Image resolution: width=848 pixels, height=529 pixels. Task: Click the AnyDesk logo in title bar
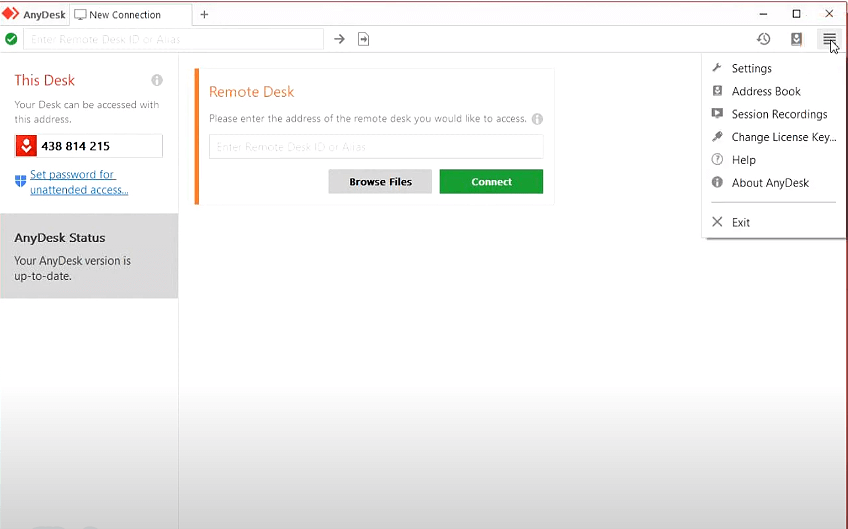(10, 14)
